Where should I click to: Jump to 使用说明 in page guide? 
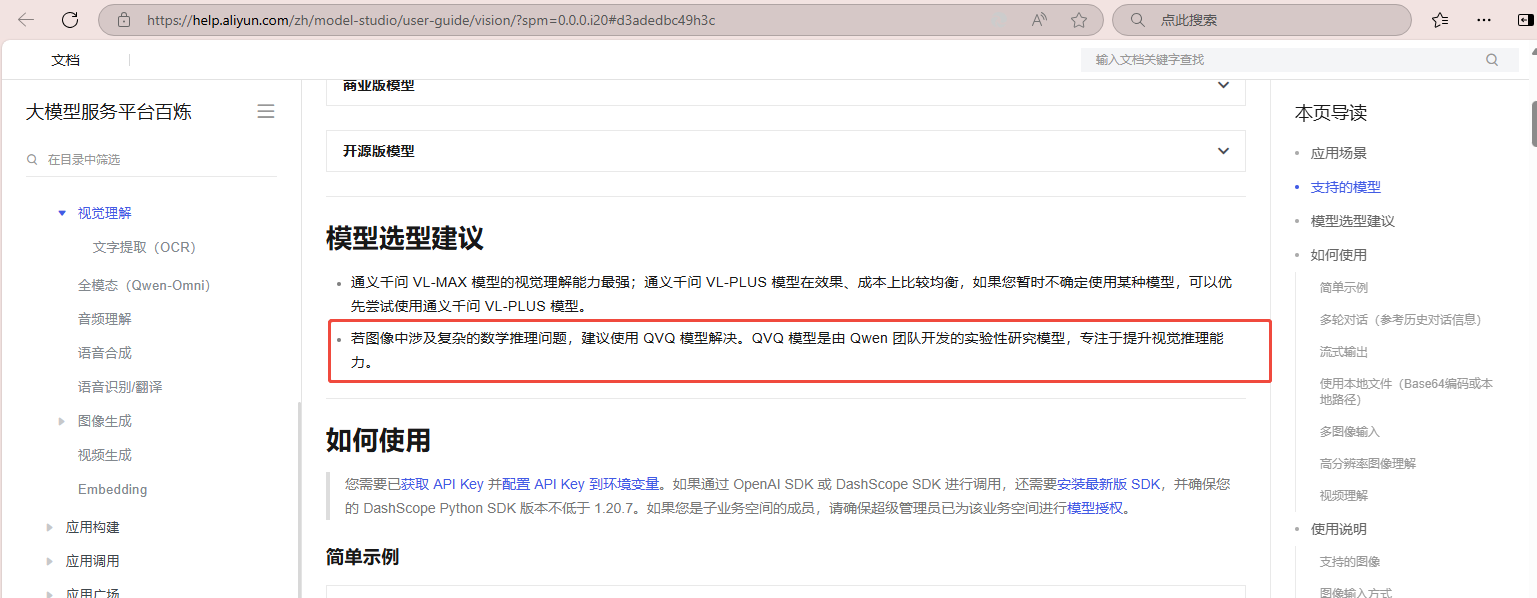point(1339,529)
